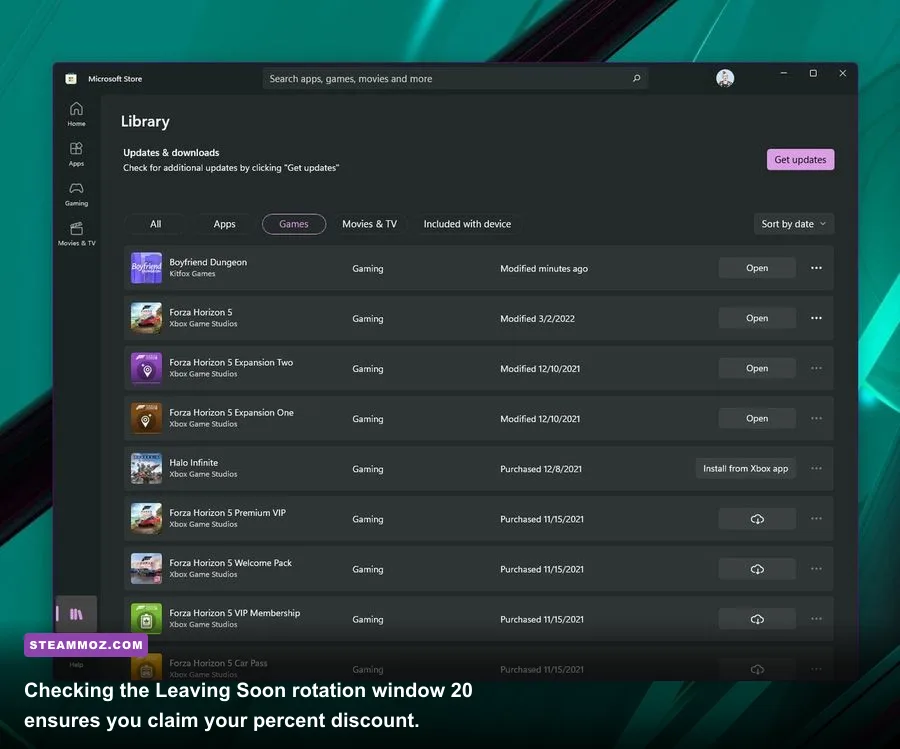Click Forza Horizon 5 Welcome Pack thumbnail
This screenshot has width=900, height=749.
[x=146, y=569]
